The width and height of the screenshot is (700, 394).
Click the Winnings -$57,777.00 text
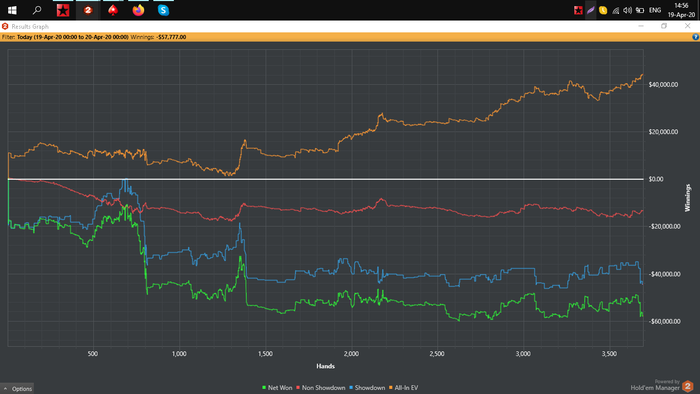tap(158, 37)
